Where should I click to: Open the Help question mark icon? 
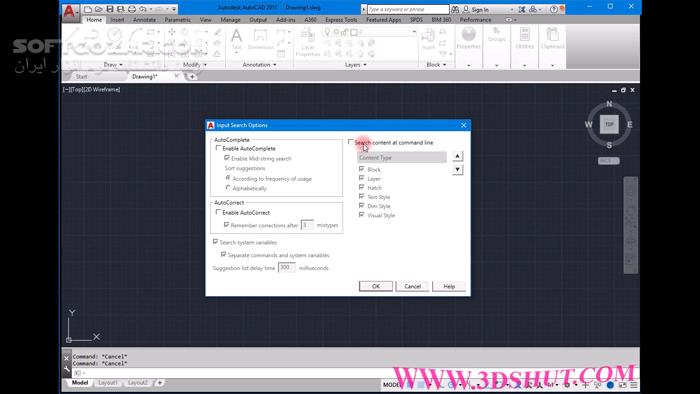554,9
